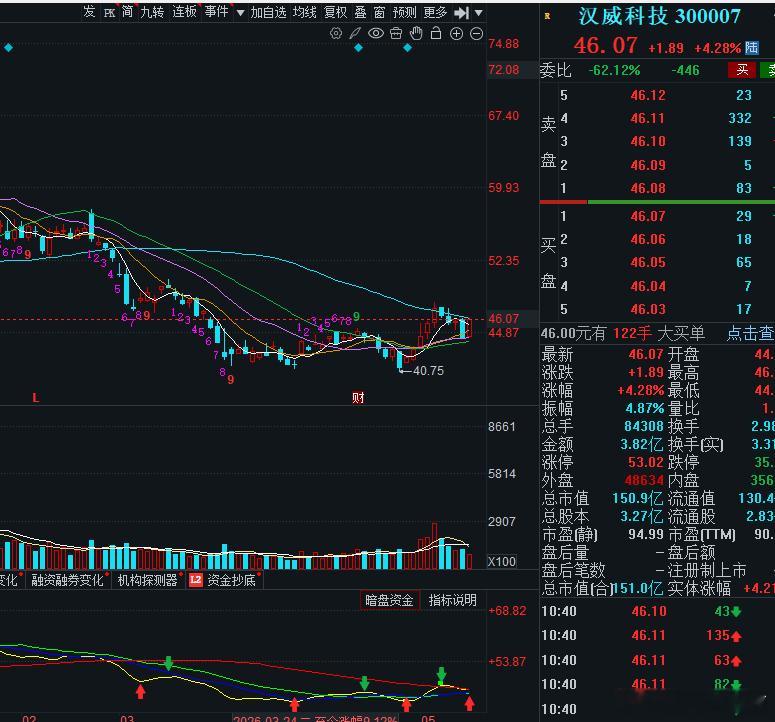Click the 叠 overlay button
775x722 pixels.
click(x=361, y=13)
